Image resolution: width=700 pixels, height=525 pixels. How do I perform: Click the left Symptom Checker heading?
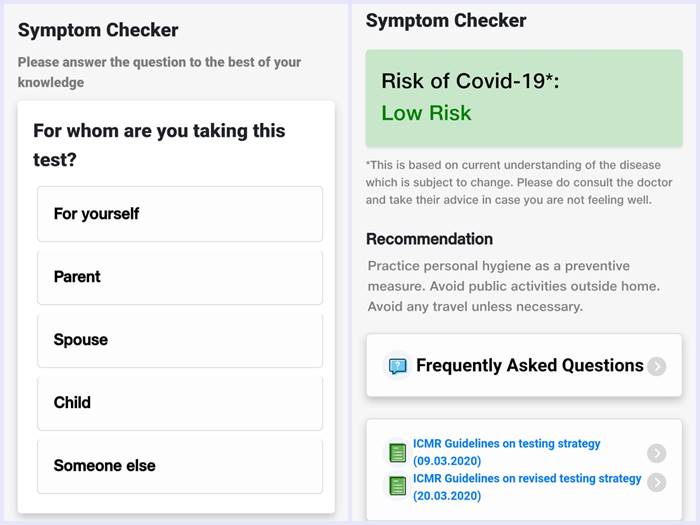tap(98, 31)
